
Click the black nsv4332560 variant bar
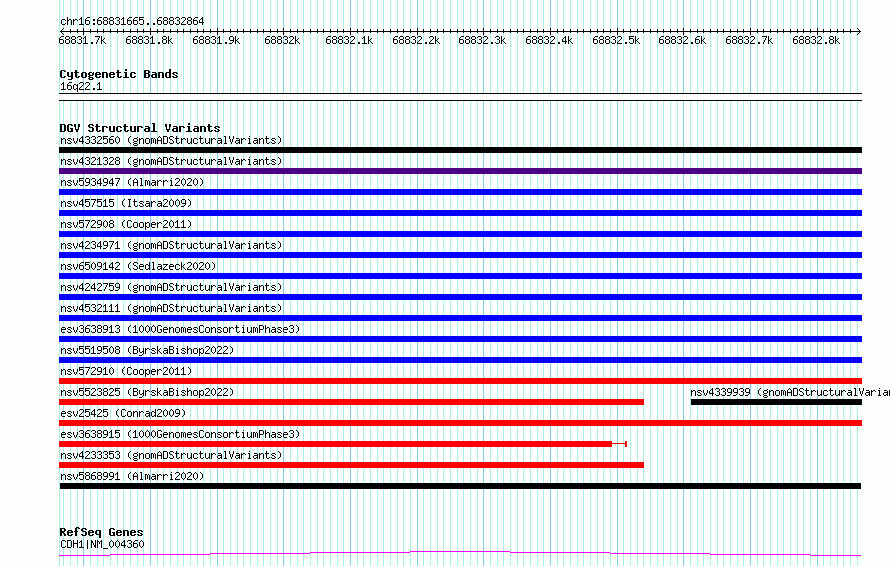coord(460,150)
